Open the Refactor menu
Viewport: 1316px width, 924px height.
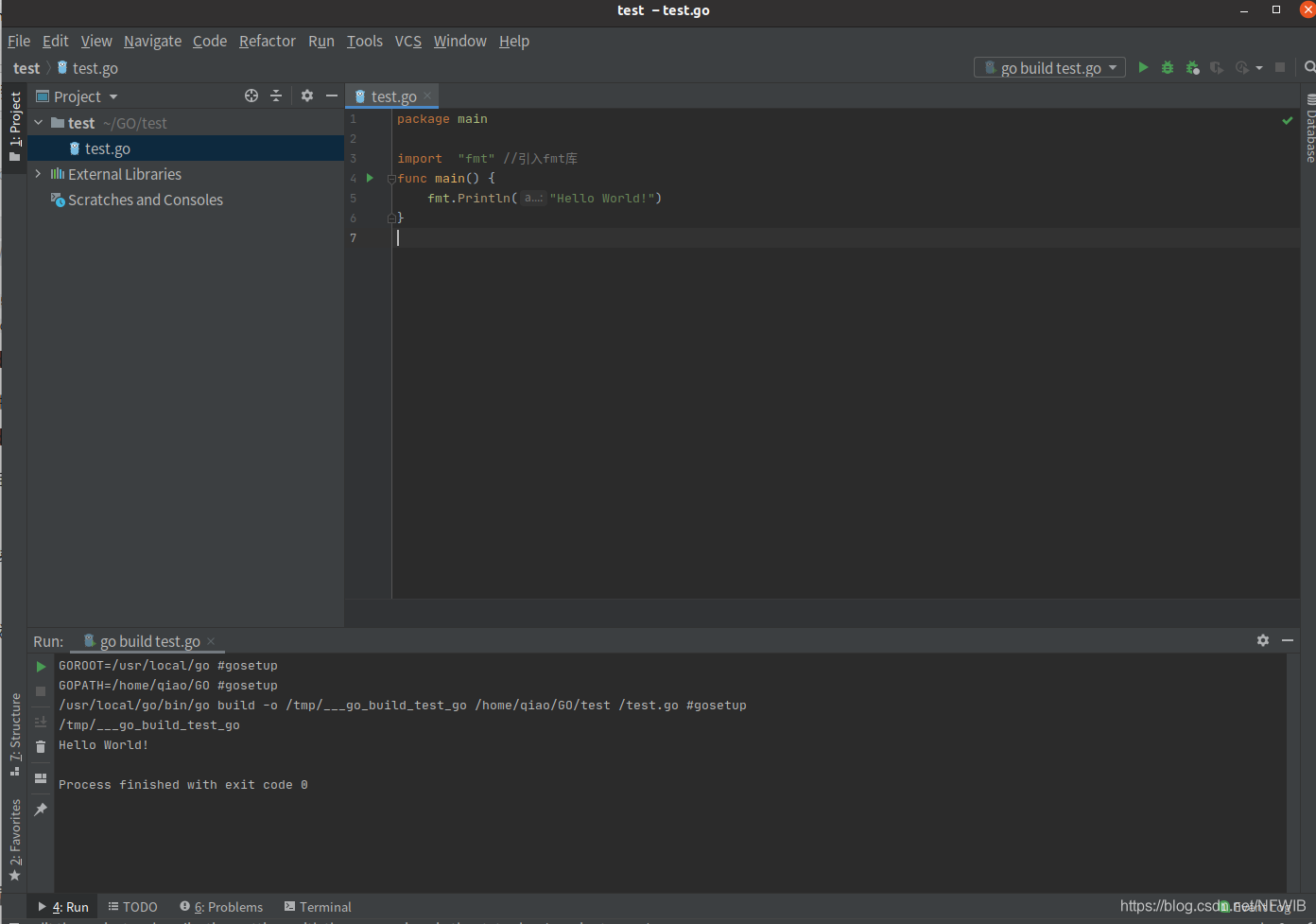[x=268, y=41]
